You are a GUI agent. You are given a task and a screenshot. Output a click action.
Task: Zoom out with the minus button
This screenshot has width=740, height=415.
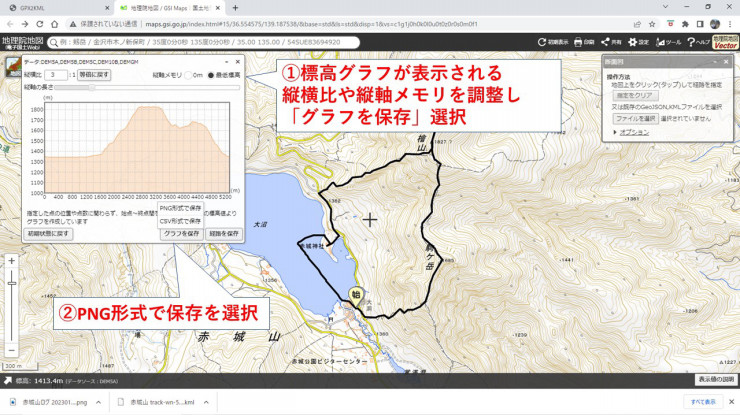tap(12, 350)
